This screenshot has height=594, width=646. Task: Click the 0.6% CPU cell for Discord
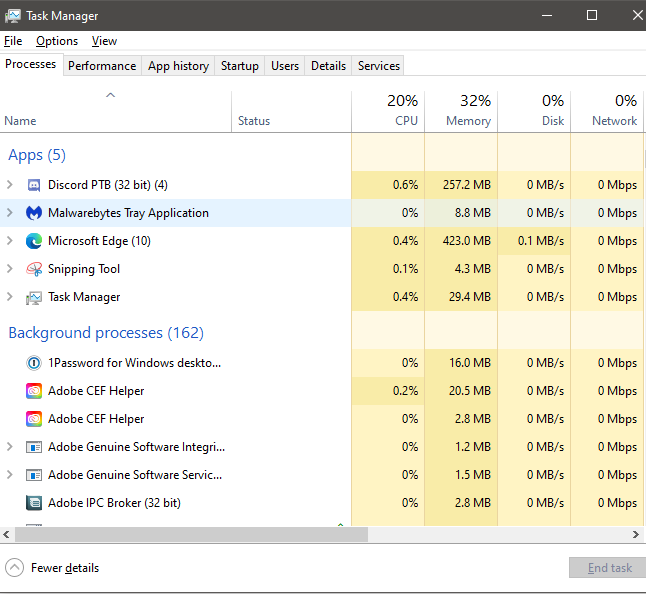coord(388,185)
